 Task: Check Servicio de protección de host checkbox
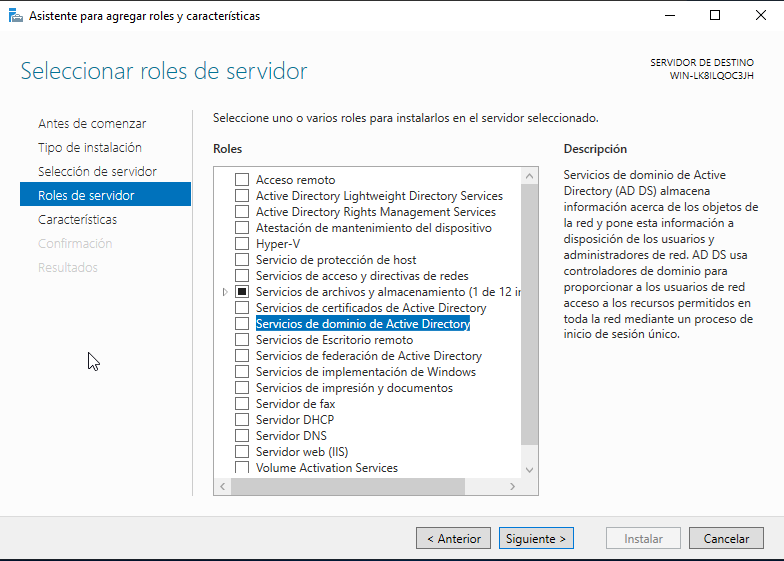click(x=242, y=260)
